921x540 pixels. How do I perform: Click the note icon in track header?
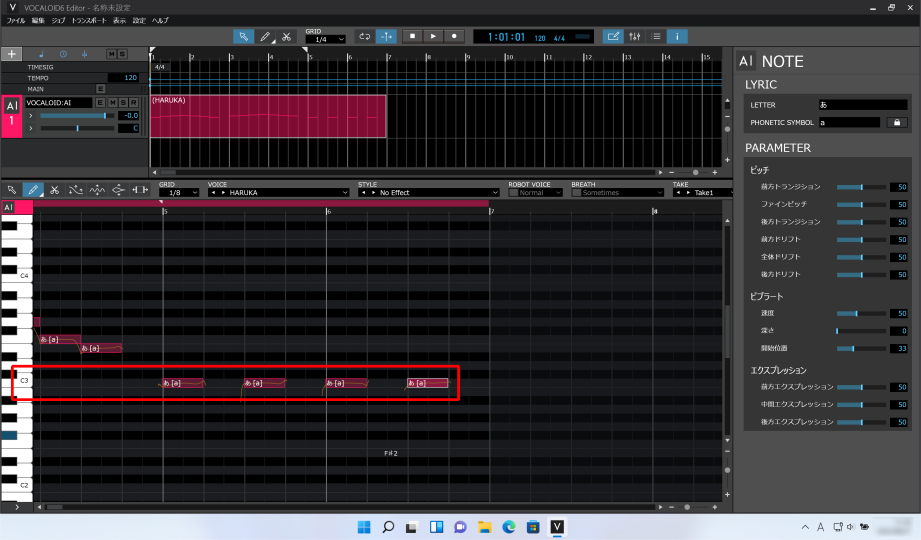[x=41, y=54]
